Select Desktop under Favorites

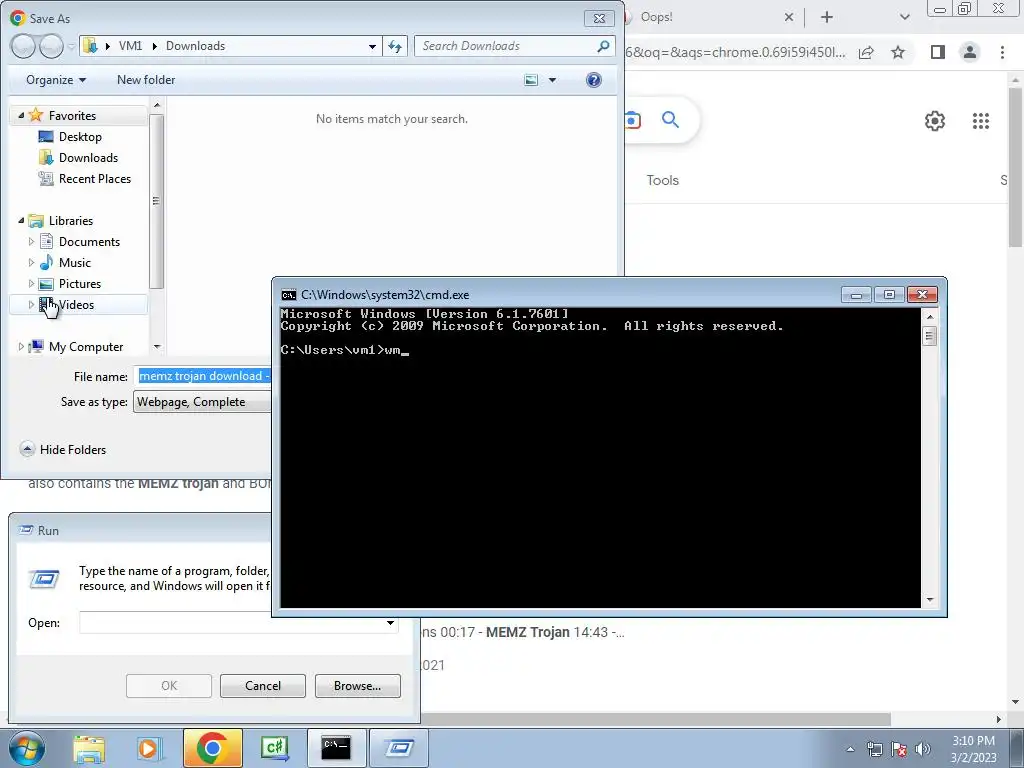point(80,136)
